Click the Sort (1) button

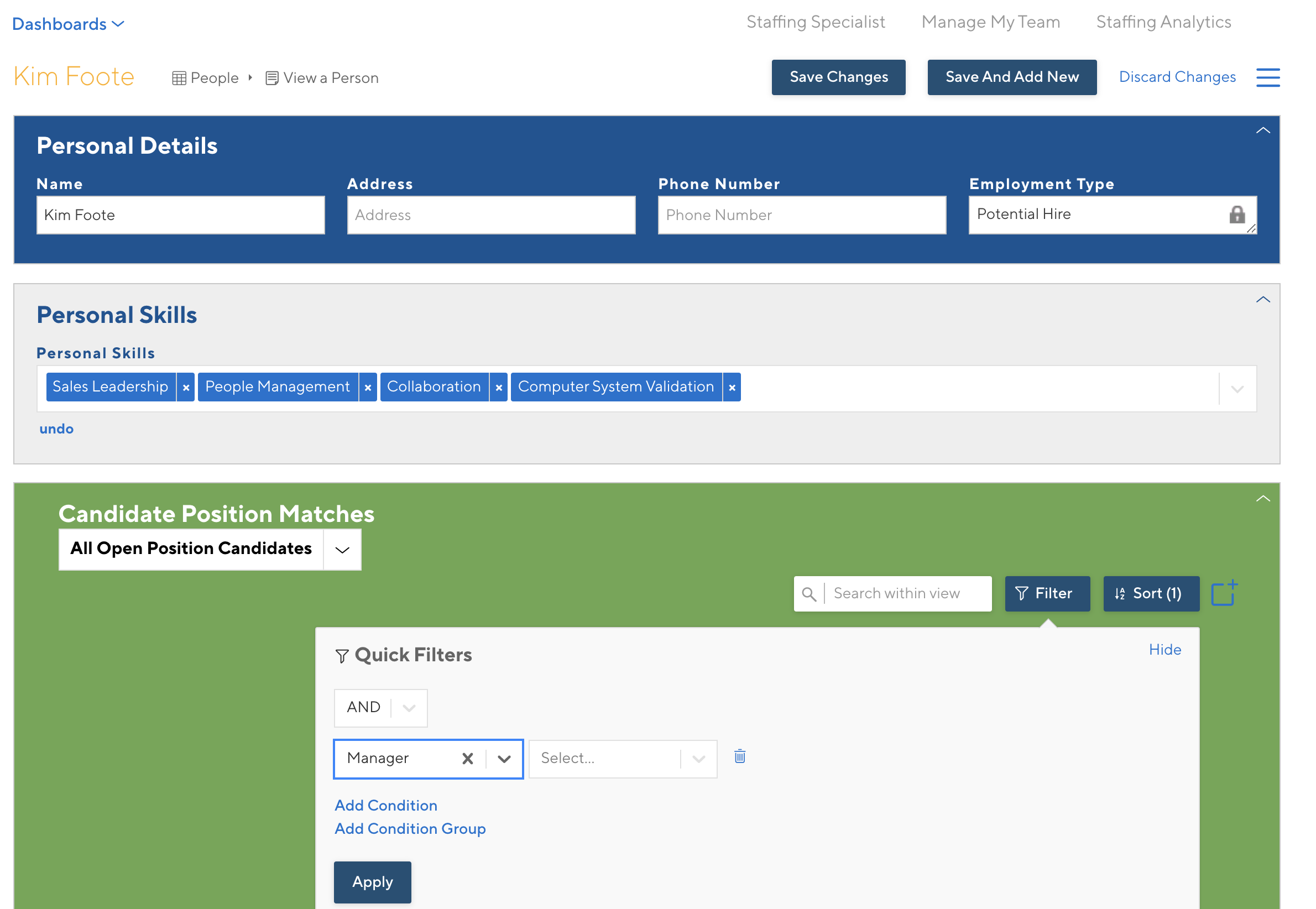coord(1151,594)
